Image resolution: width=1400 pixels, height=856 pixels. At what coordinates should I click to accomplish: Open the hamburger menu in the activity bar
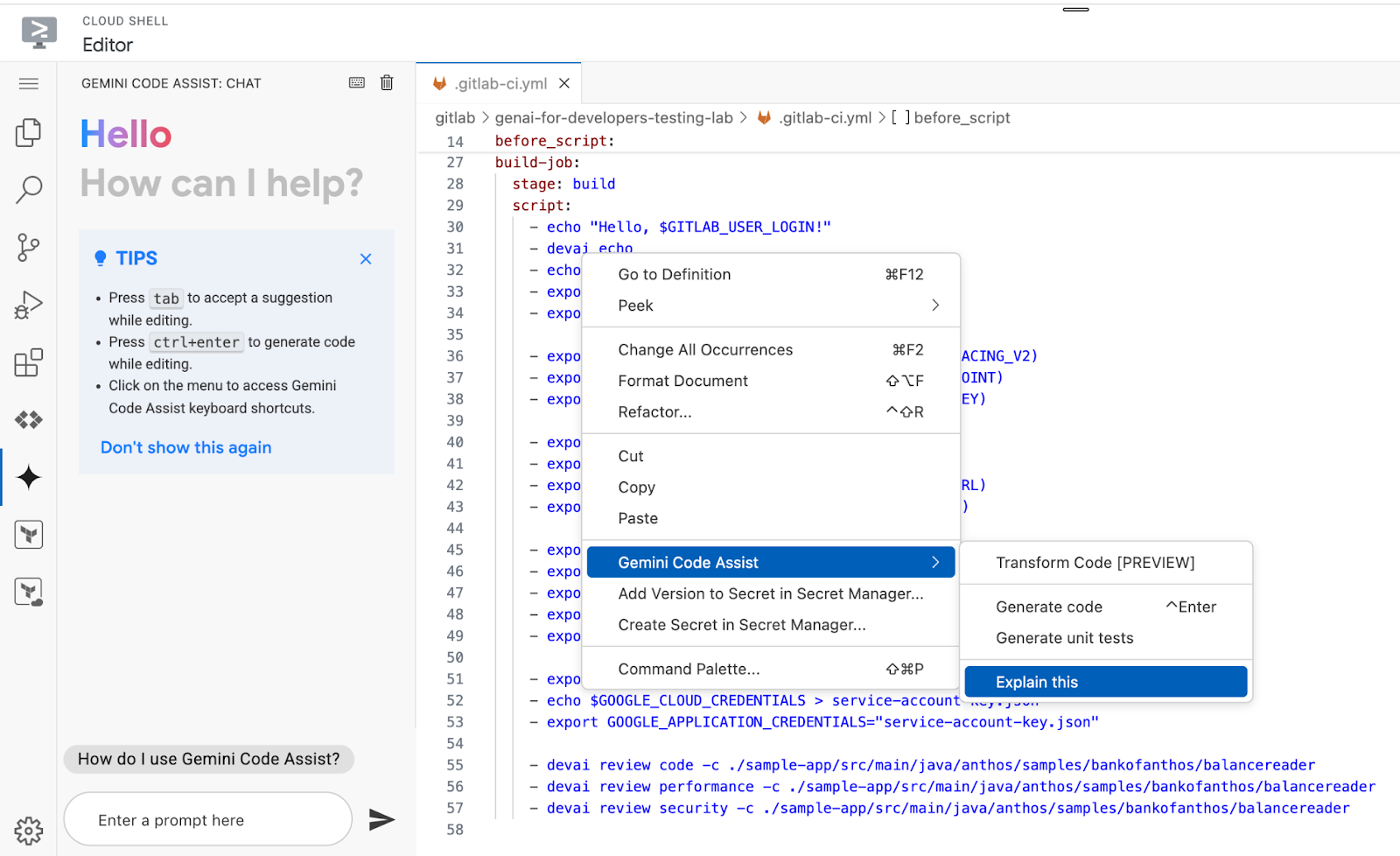click(29, 84)
